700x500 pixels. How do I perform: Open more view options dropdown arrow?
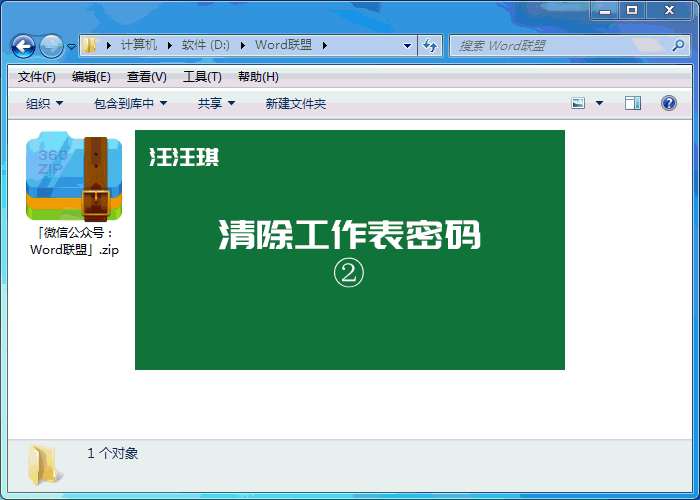[x=600, y=104]
